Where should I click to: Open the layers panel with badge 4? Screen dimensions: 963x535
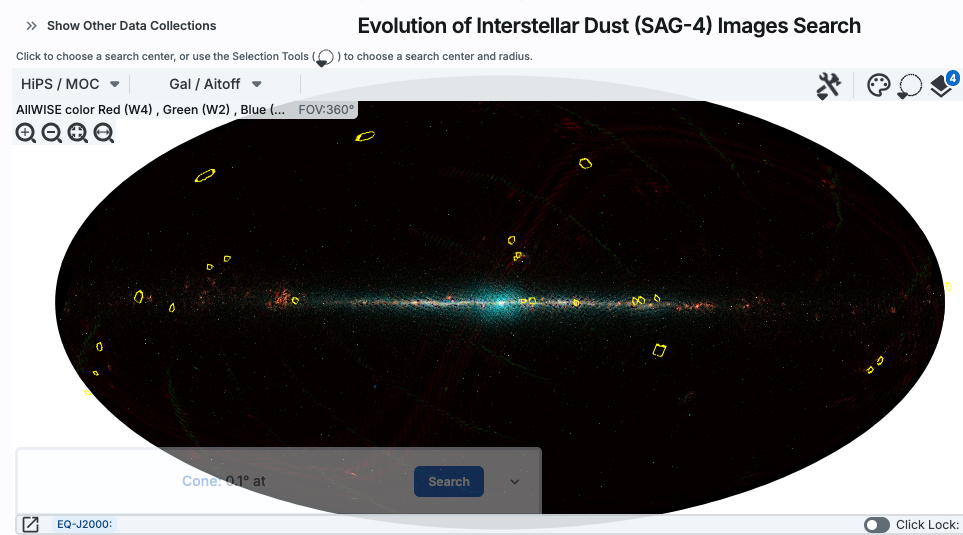(942, 86)
